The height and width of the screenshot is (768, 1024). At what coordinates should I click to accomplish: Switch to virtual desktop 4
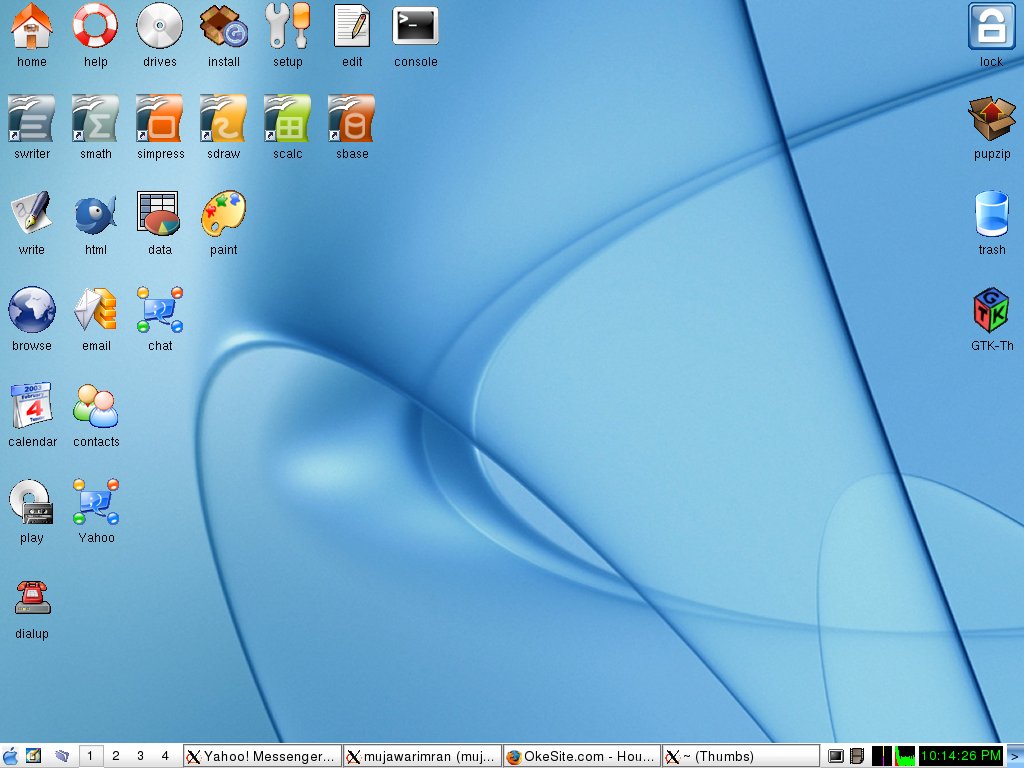pyautogui.click(x=165, y=756)
